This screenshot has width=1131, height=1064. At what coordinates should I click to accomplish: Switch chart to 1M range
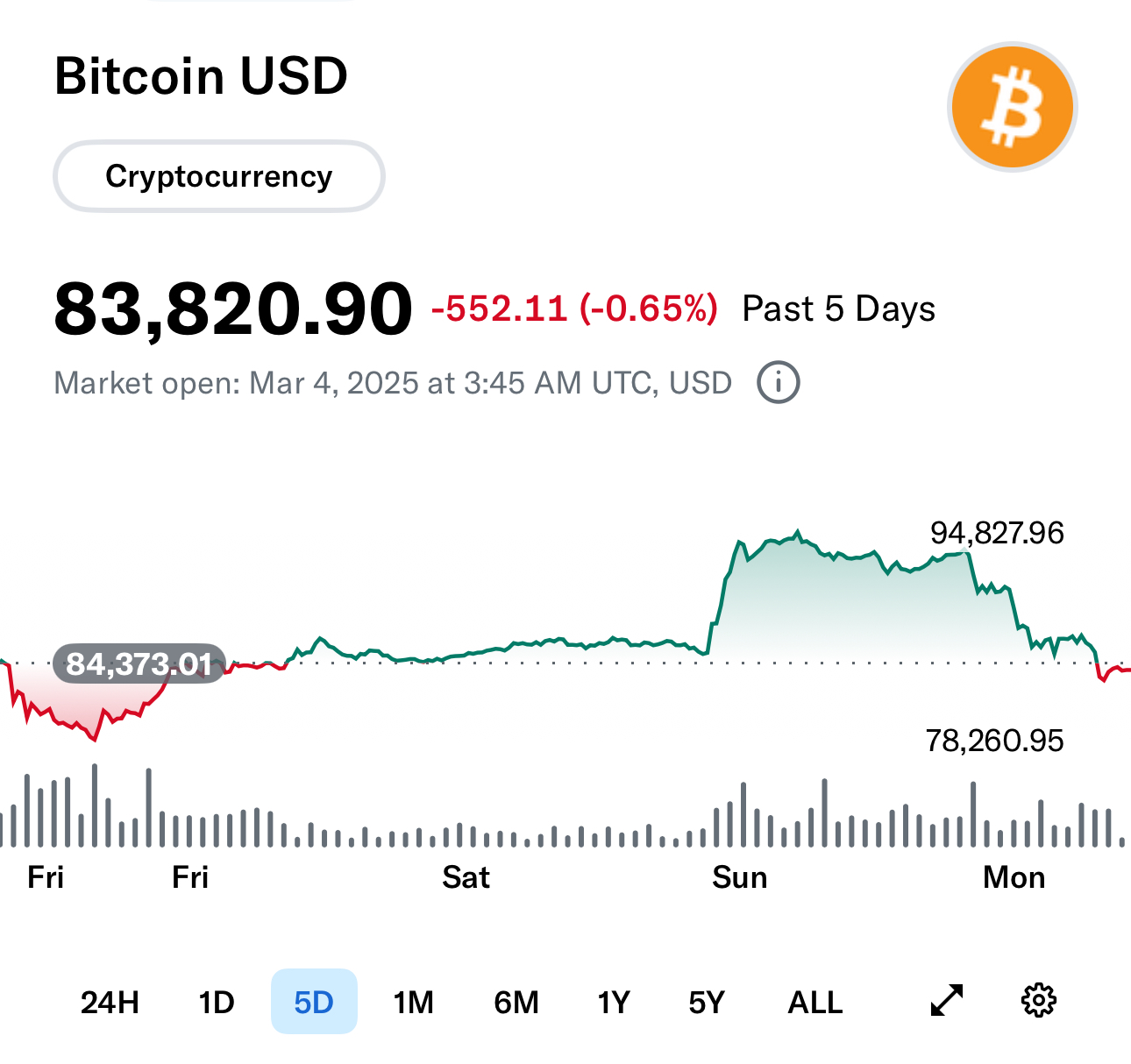tap(413, 1002)
